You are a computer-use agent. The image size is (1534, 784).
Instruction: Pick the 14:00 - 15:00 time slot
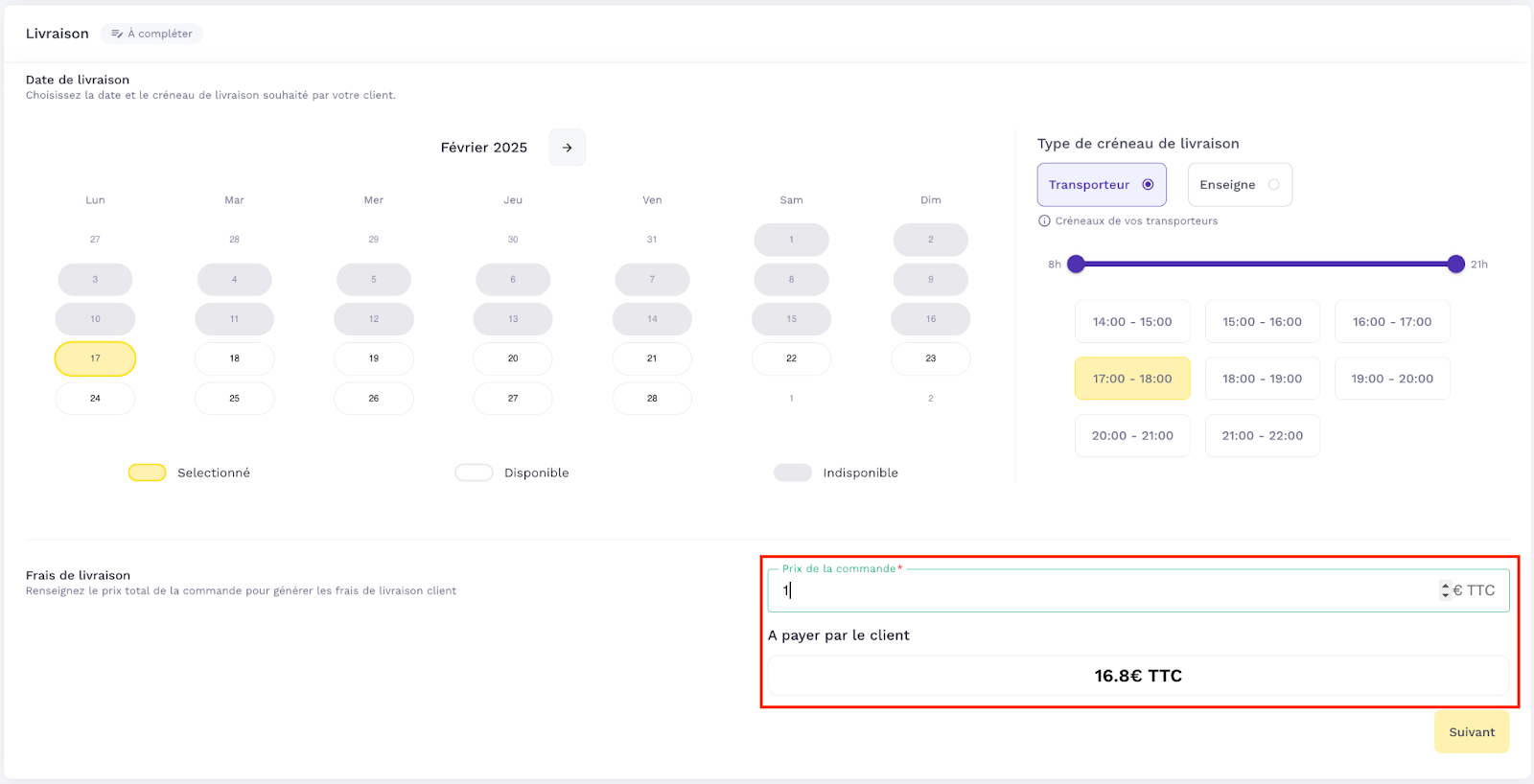pos(1131,322)
